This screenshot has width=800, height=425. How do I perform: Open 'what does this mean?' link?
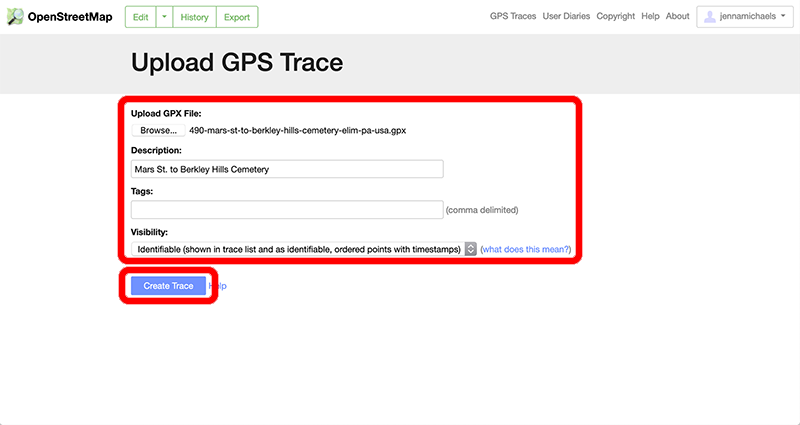coord(526,249)
